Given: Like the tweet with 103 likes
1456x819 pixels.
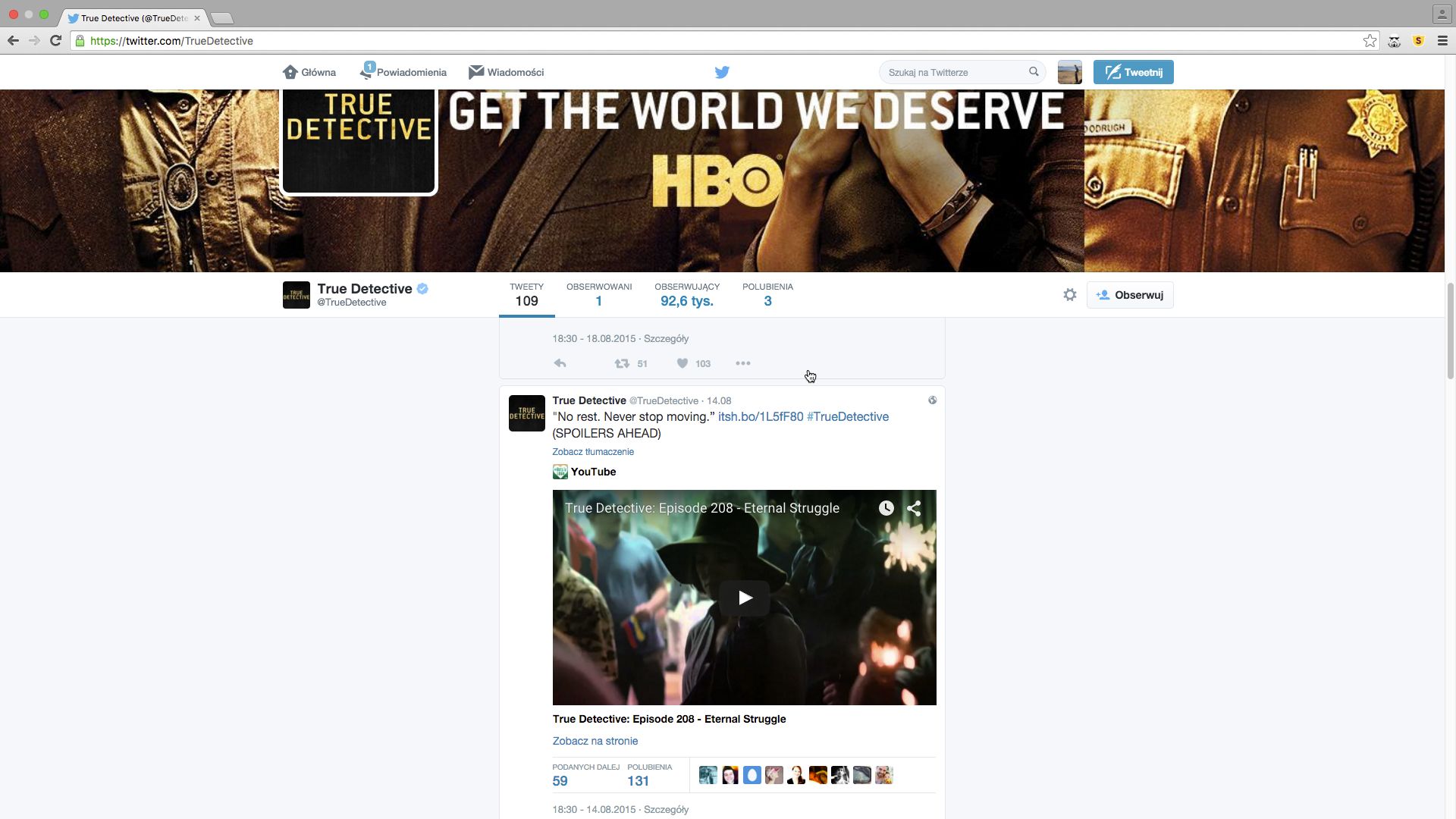Looking at the screenshot, I should (x=682, y=363).
